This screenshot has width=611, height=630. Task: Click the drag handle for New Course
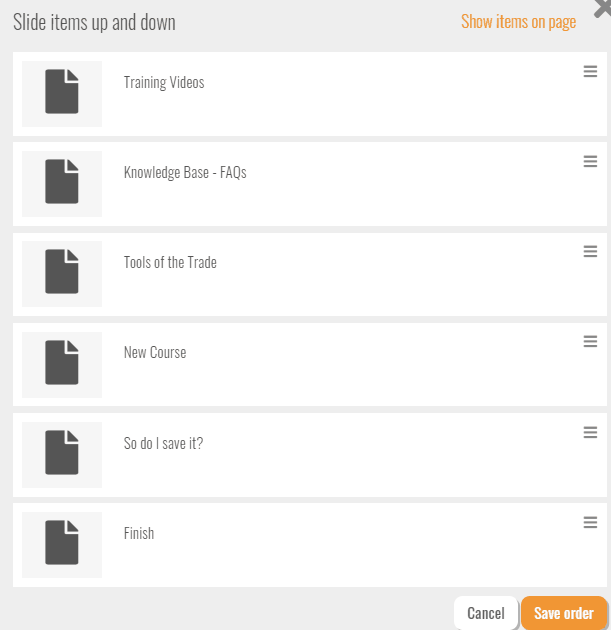tap(590, 342)
